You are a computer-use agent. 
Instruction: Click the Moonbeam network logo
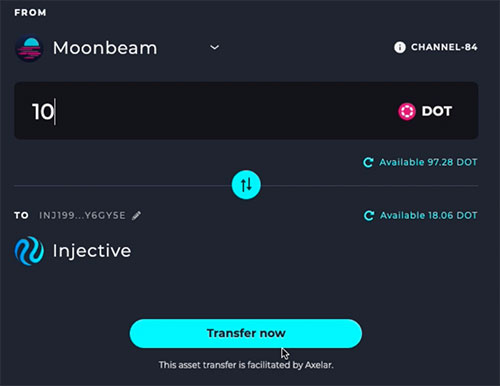[x=29, y=48]
